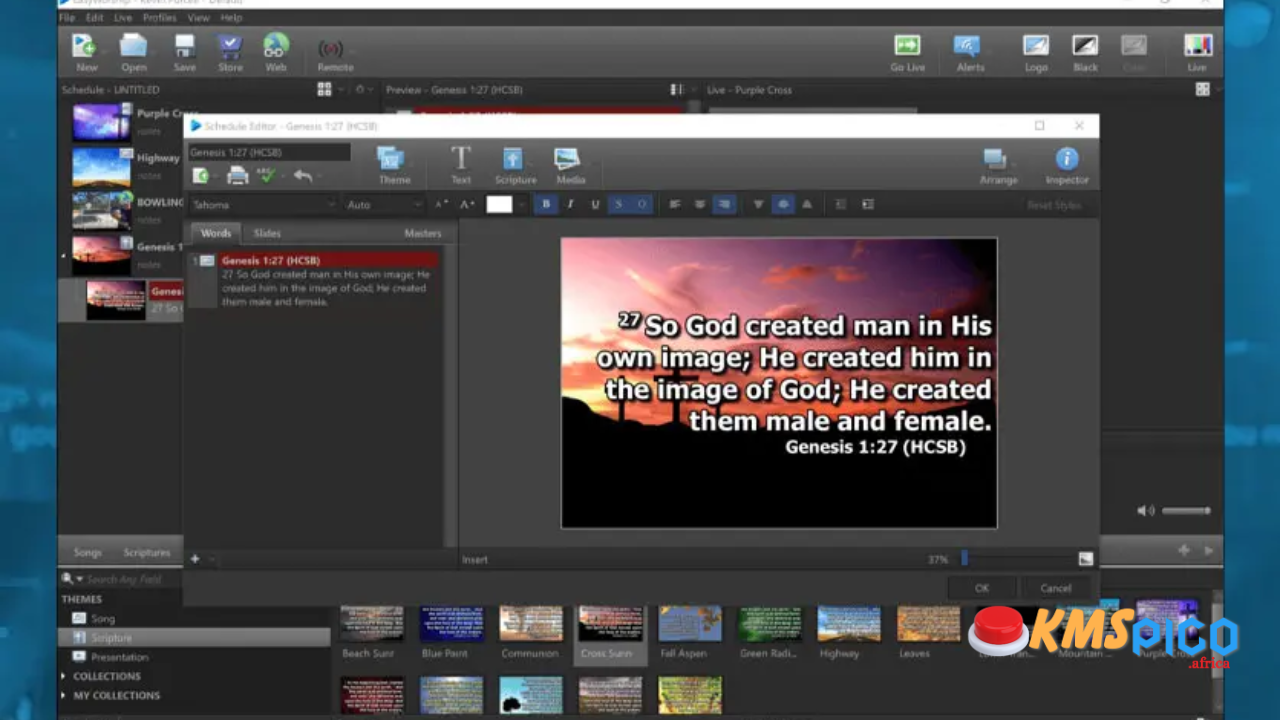The height and width of the screenshot is (720, 1280).
Task: Toggle underline formatting
Action: pos(595,204)
